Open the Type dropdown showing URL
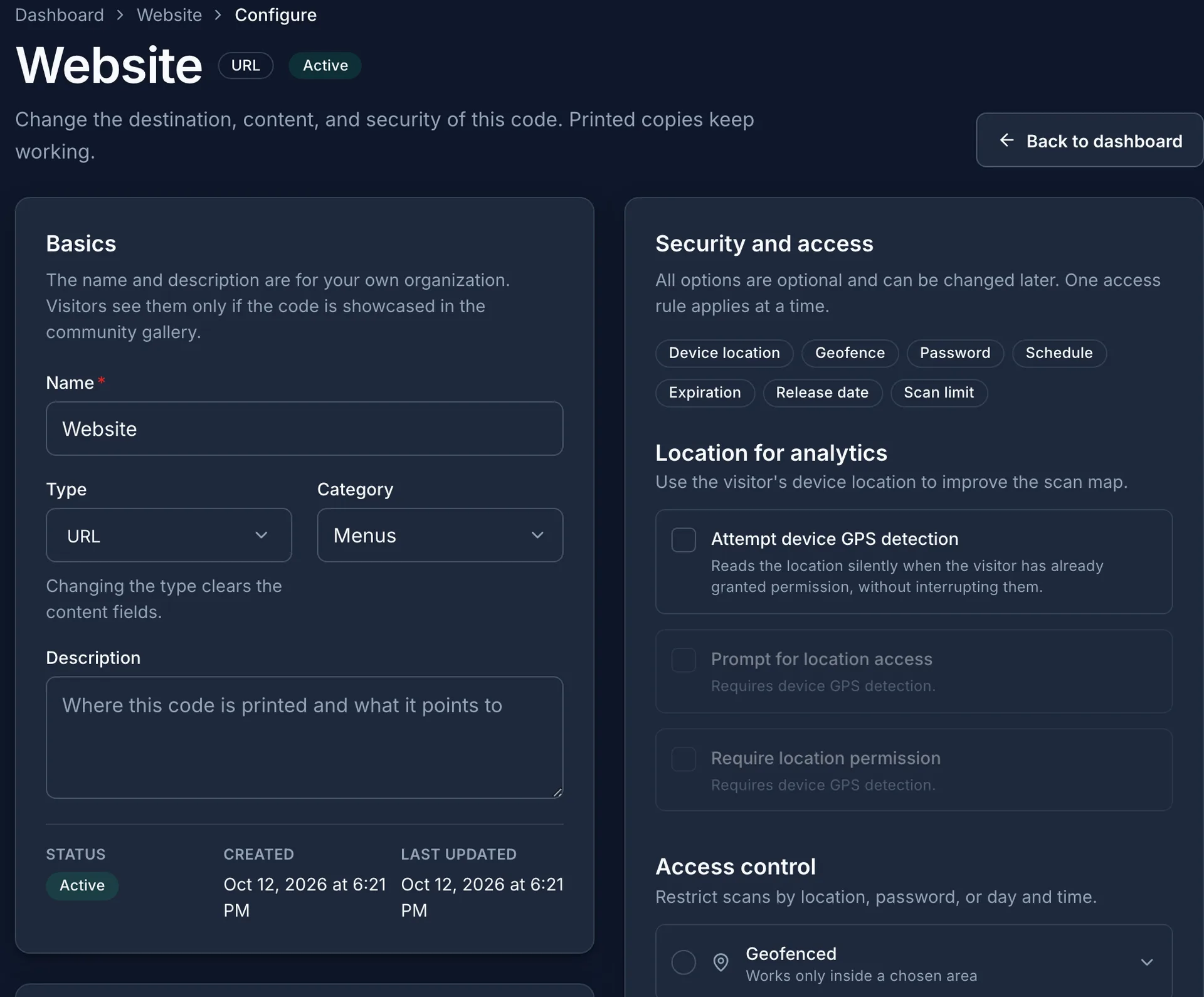 (169, 535)
